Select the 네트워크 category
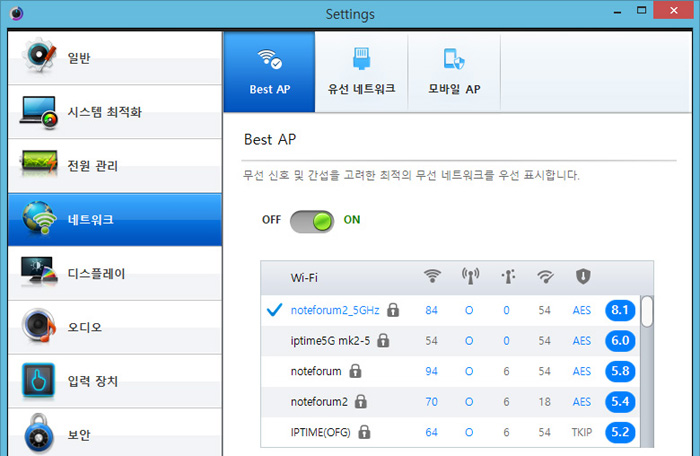The height and width of the screenshot is (456, 700). click(x=115, y=220)
